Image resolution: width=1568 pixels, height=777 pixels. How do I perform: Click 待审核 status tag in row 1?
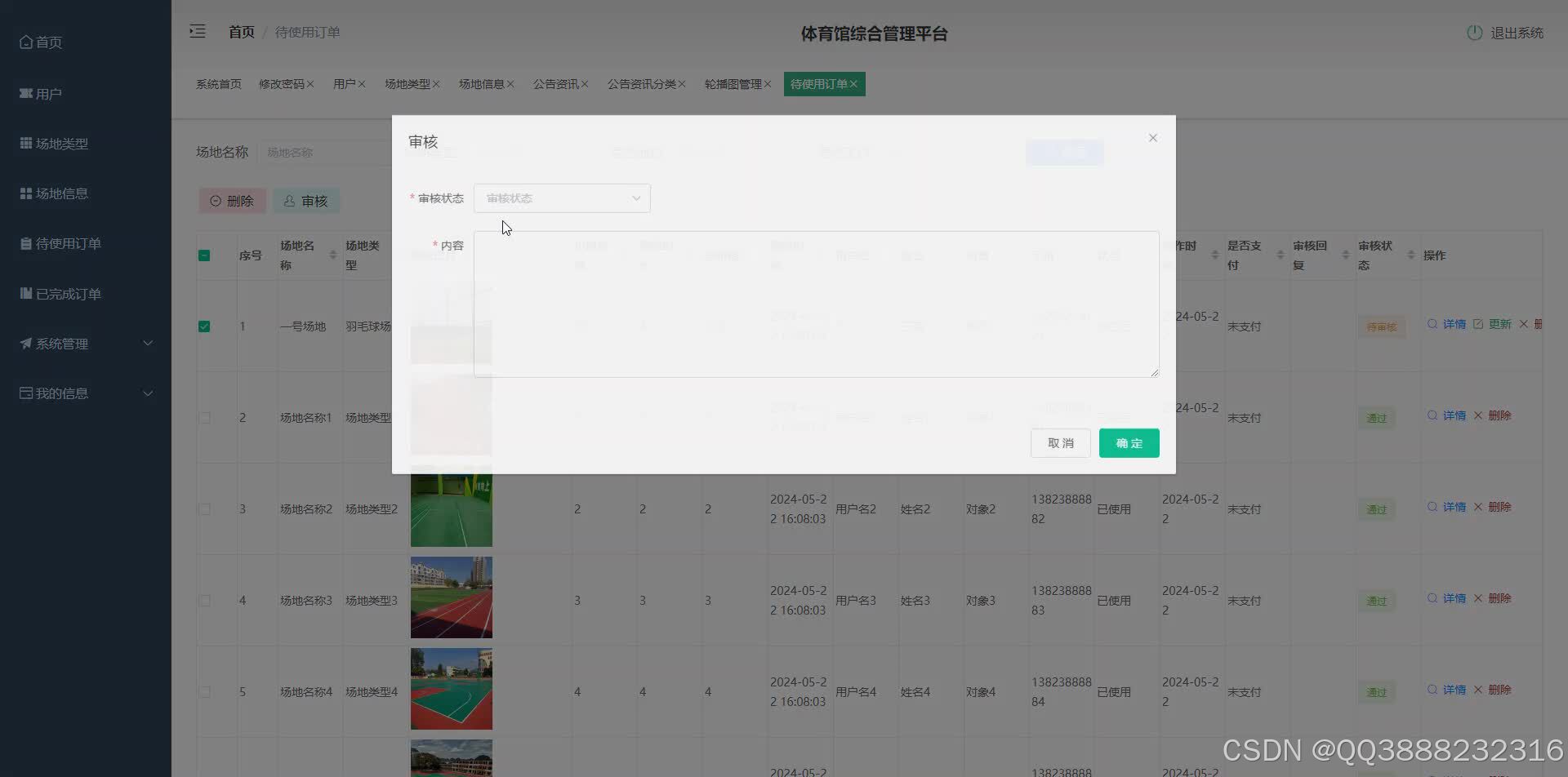[1382, 326]
